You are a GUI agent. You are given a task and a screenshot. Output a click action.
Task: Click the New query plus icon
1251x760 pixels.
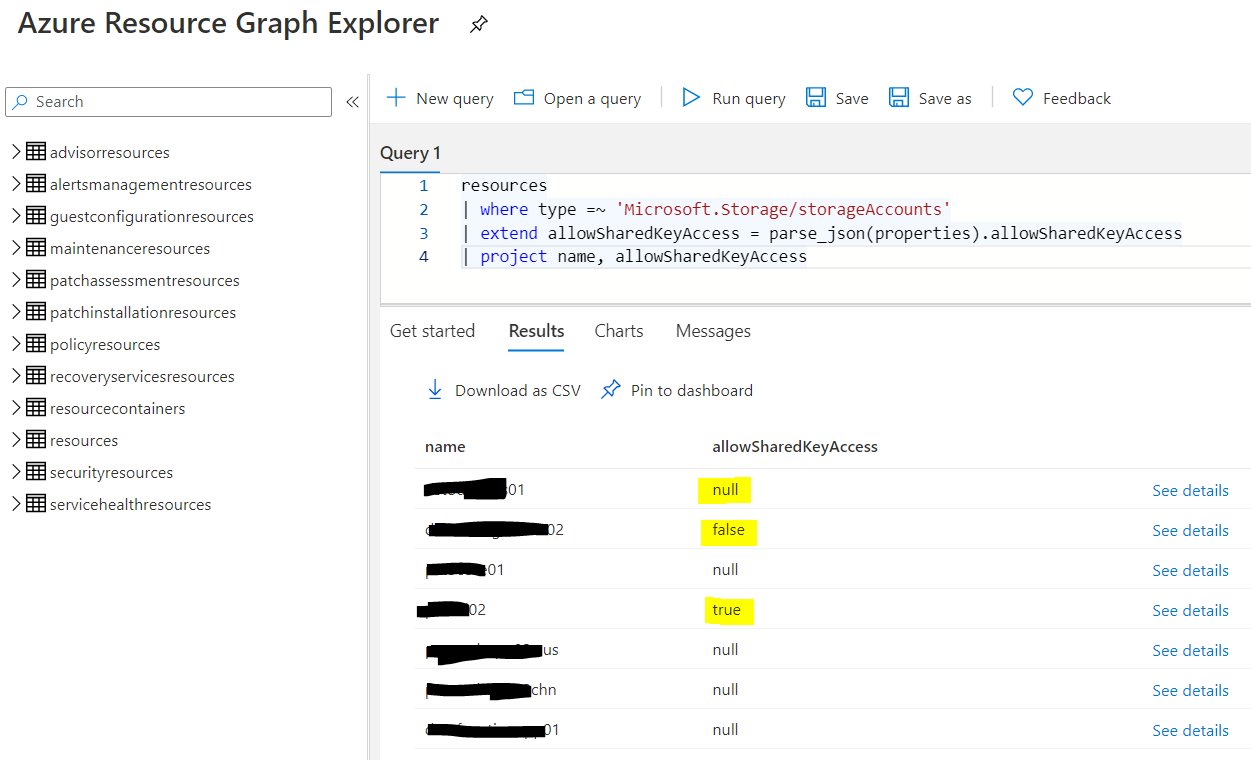(x=396, y=98)
